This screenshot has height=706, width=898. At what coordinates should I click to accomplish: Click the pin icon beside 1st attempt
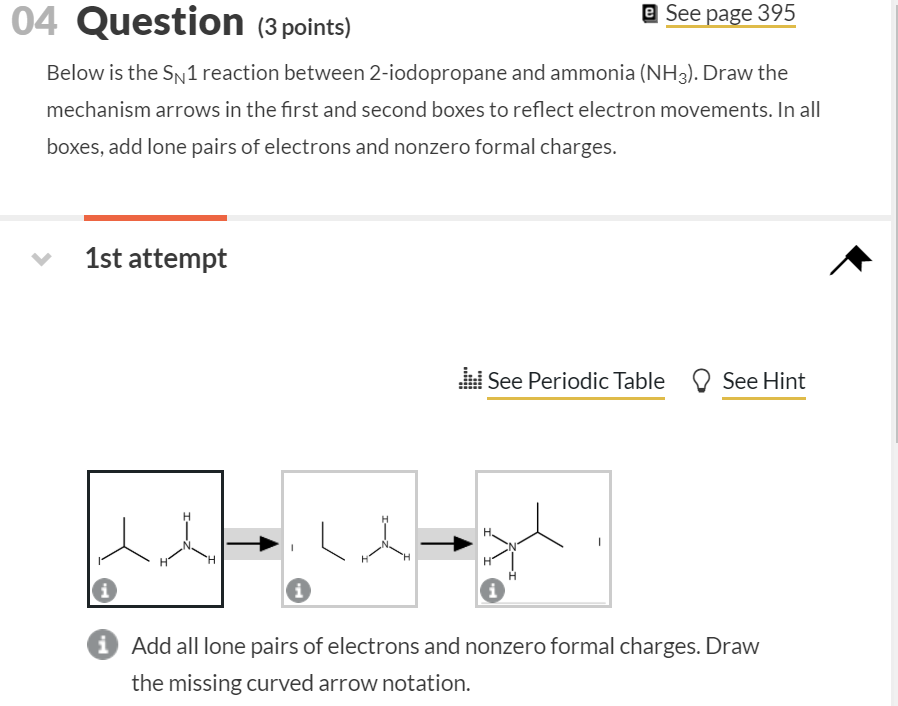click(x=850, y=260)
